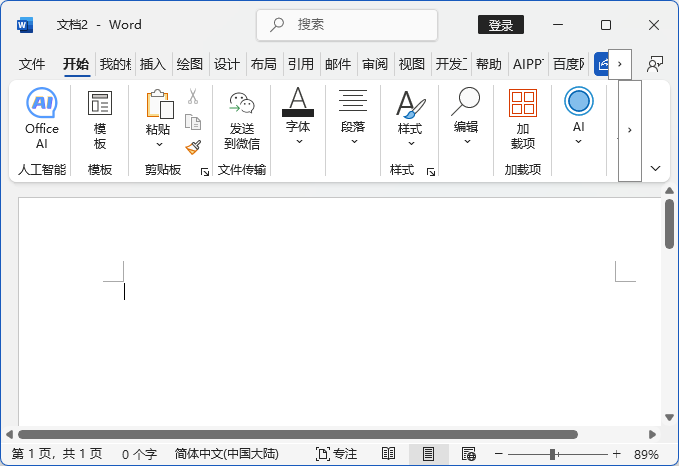Screen dimensions: 679x466
Task: Switch to the Mailings (邮件) tab
Action: [338, 64]
